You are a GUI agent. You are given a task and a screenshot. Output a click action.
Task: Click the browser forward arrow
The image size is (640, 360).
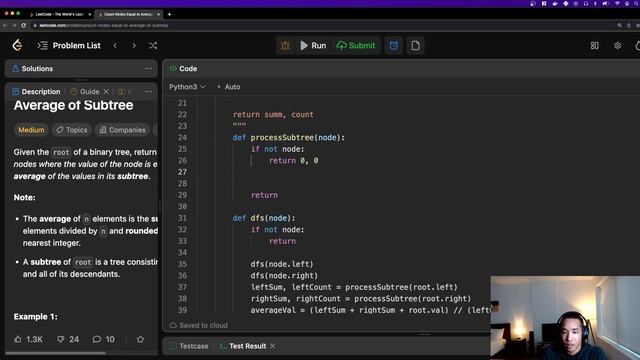tap(14, 25)
